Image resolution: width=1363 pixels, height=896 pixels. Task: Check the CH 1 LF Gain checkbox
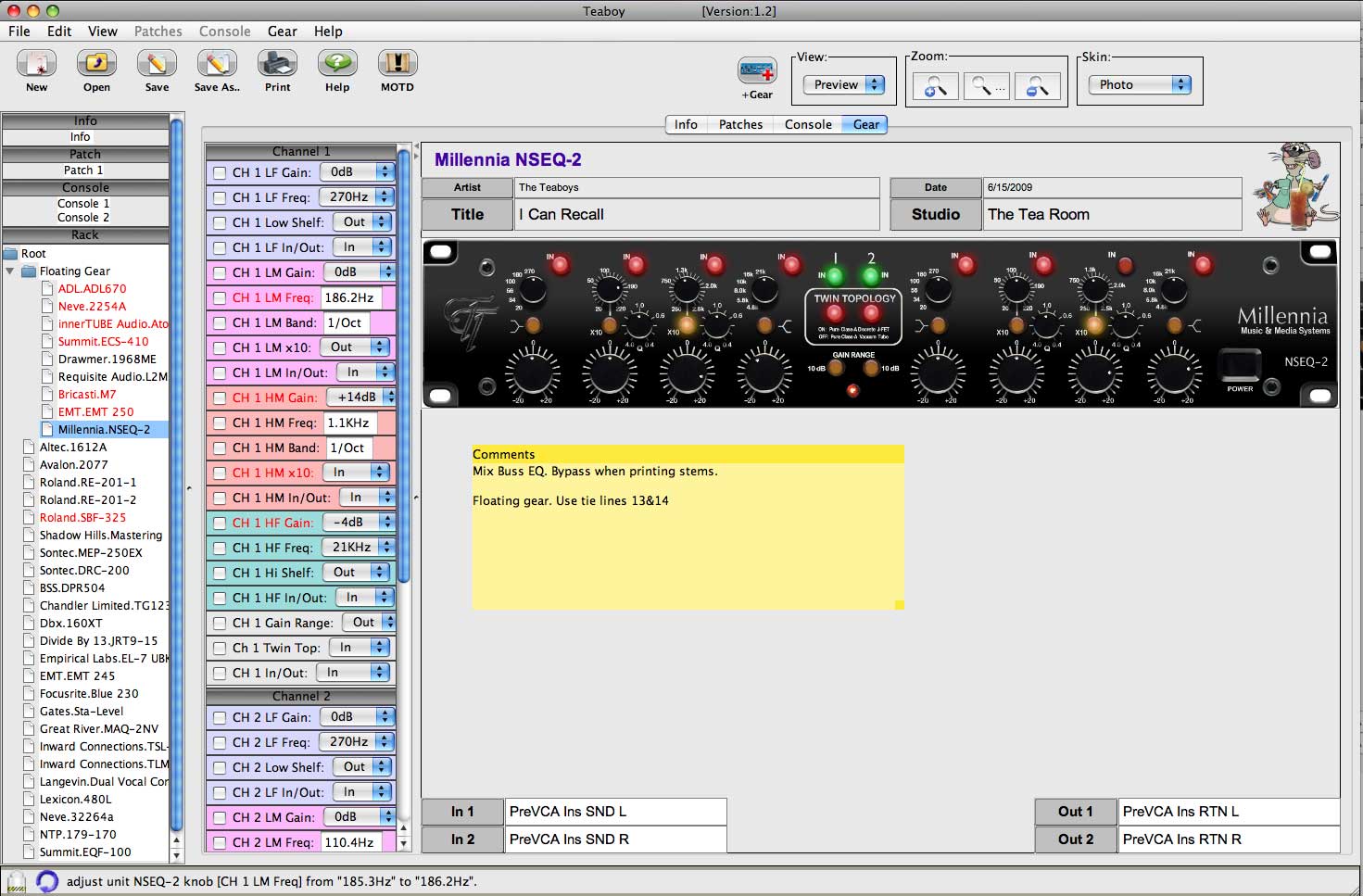point(220,172)
